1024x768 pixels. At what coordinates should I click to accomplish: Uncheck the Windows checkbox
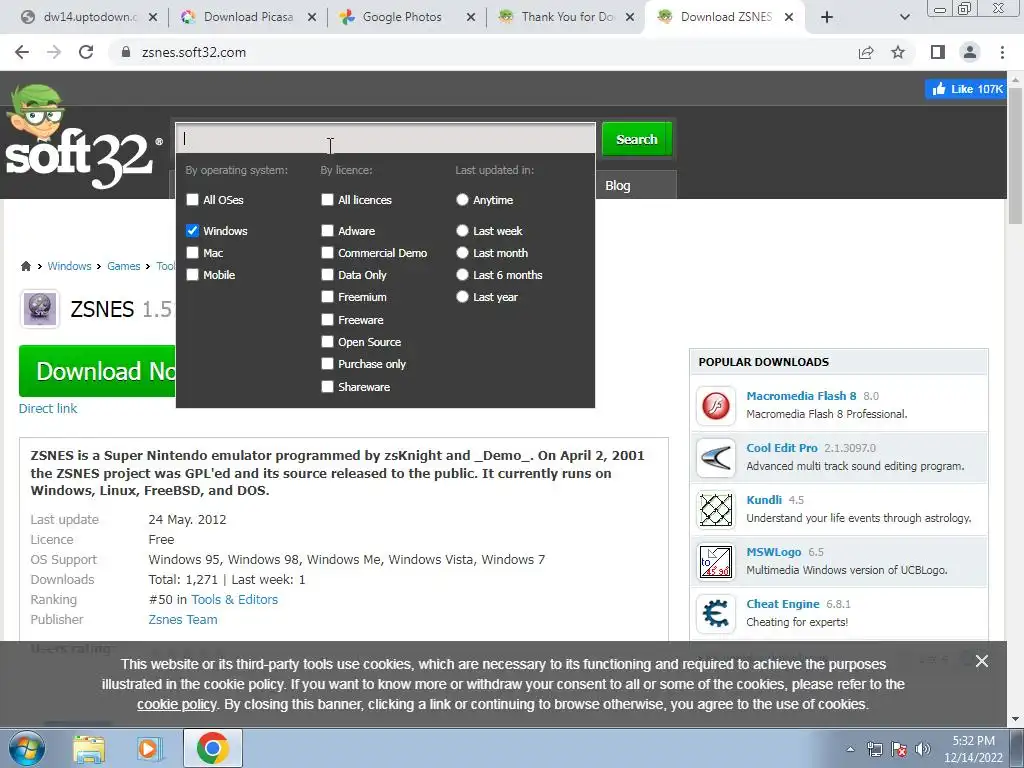[x=192, y=231]
